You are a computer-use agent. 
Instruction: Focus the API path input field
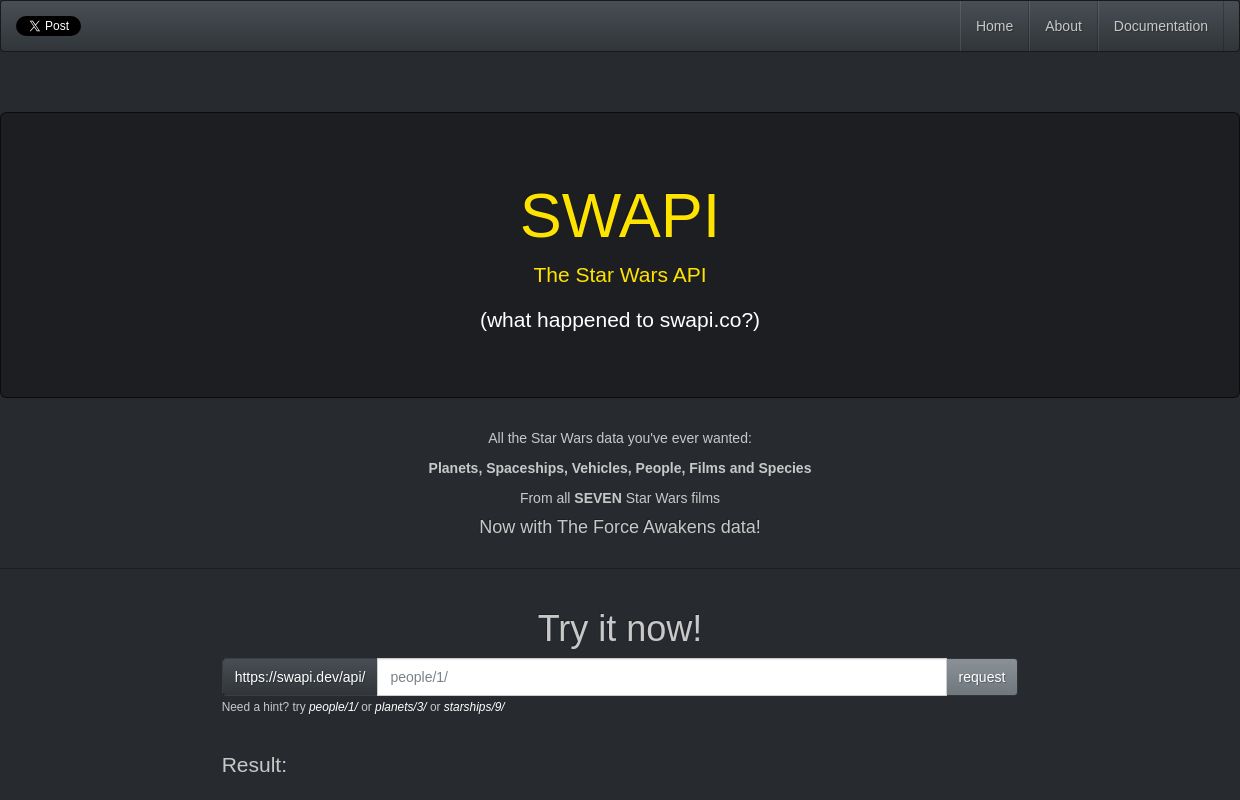pos(662,677)
